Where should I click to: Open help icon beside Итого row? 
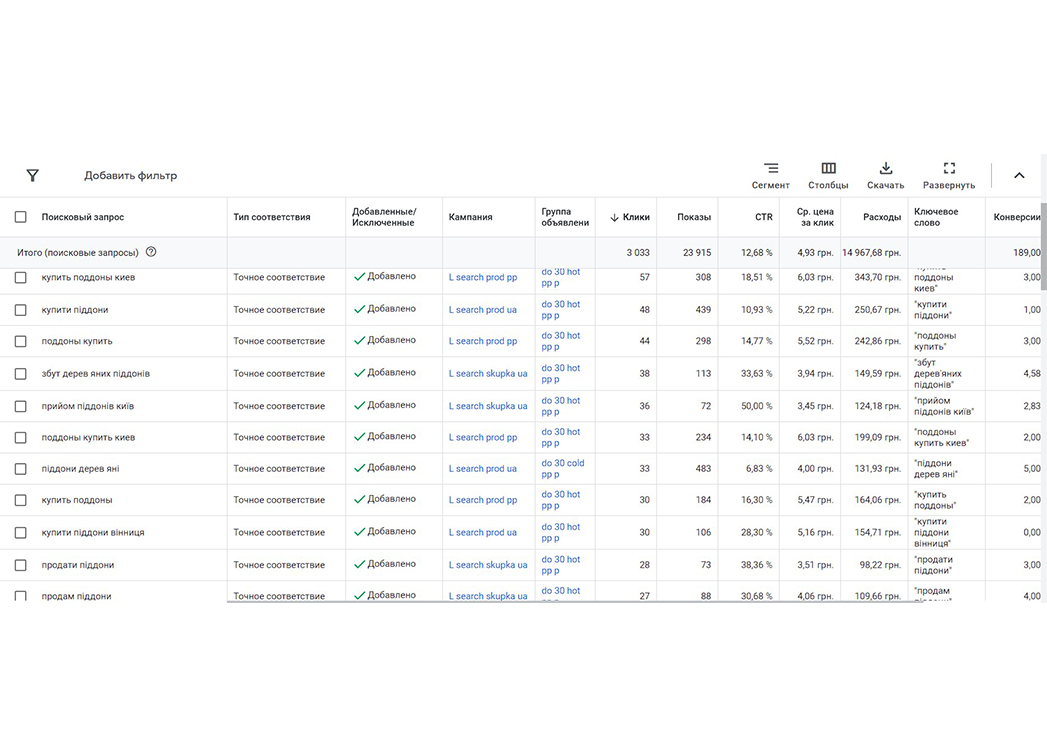tap(151, 252)
